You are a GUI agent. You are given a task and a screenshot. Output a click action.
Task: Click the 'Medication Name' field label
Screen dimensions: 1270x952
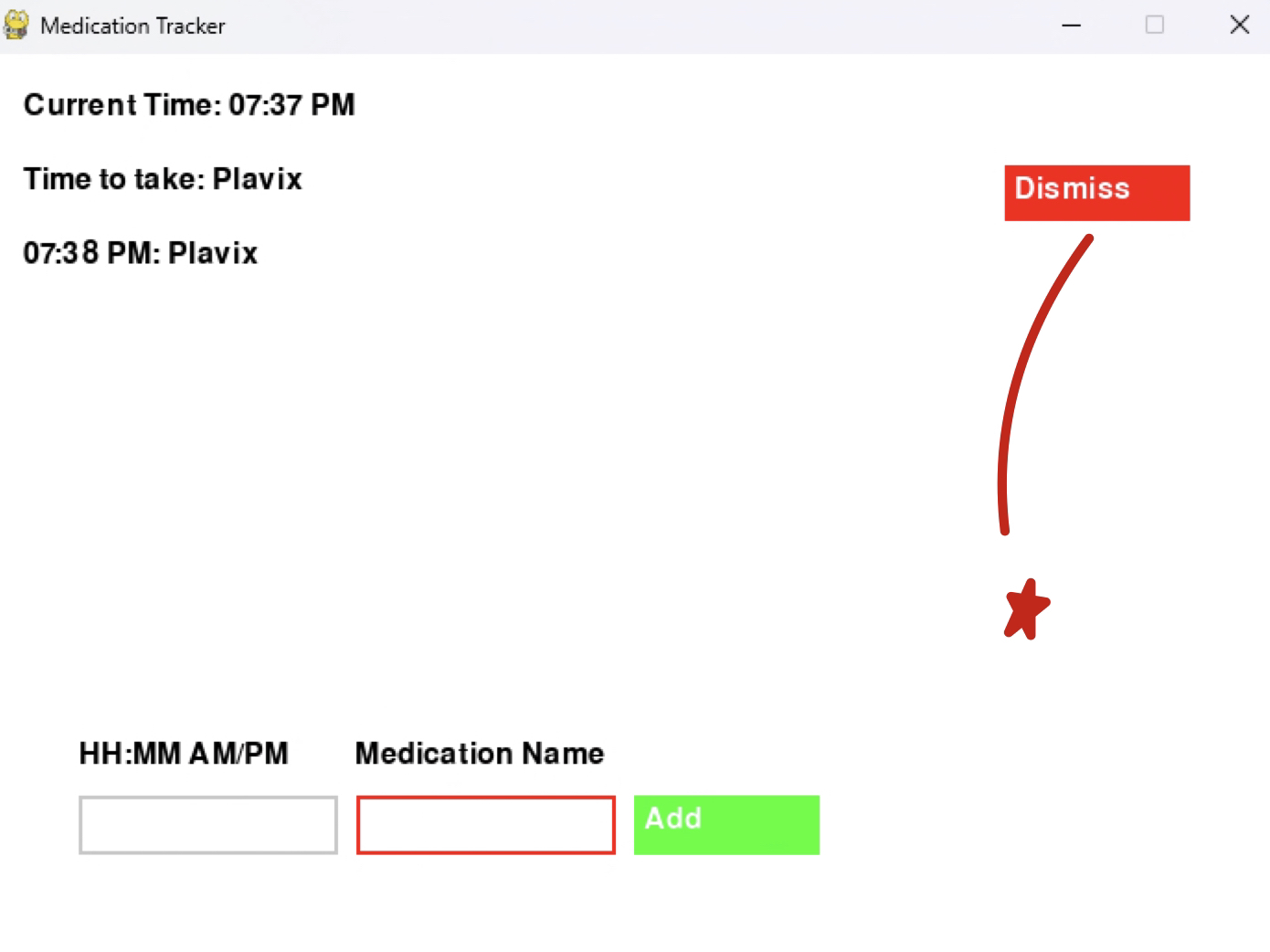[480, 754]
